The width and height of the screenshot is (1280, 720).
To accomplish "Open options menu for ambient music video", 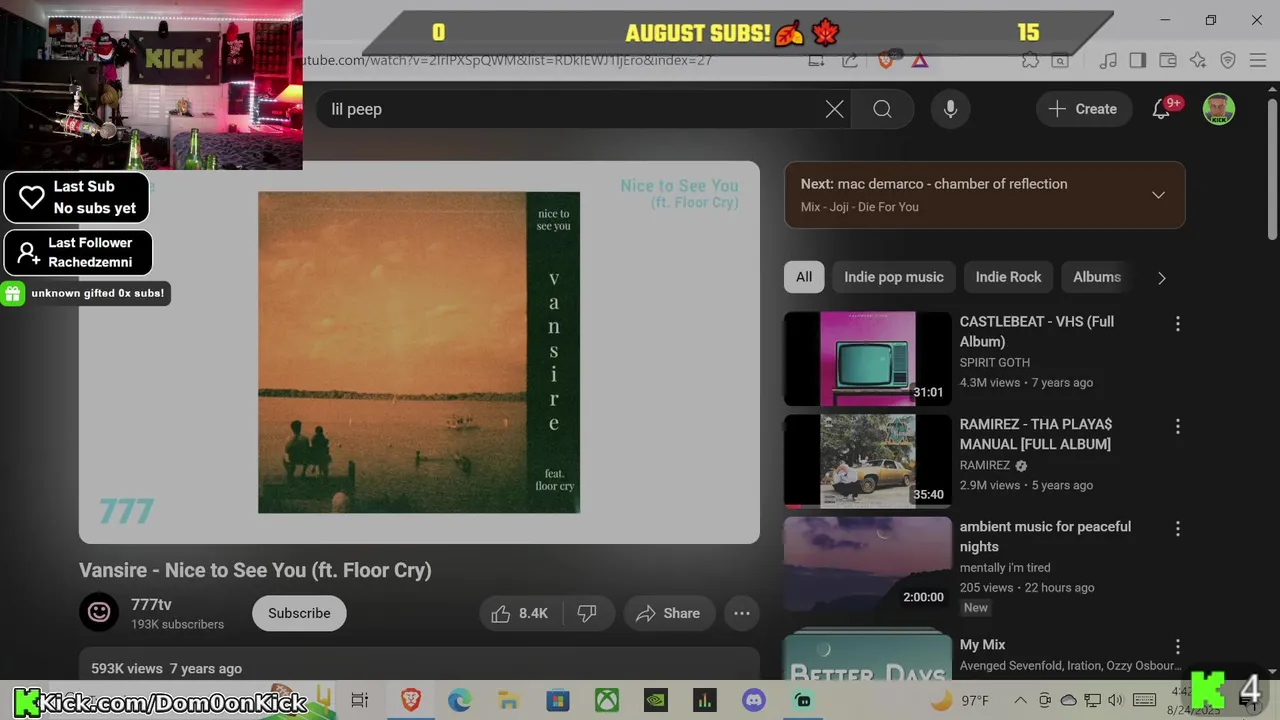I will click(x=1177, y=529).
